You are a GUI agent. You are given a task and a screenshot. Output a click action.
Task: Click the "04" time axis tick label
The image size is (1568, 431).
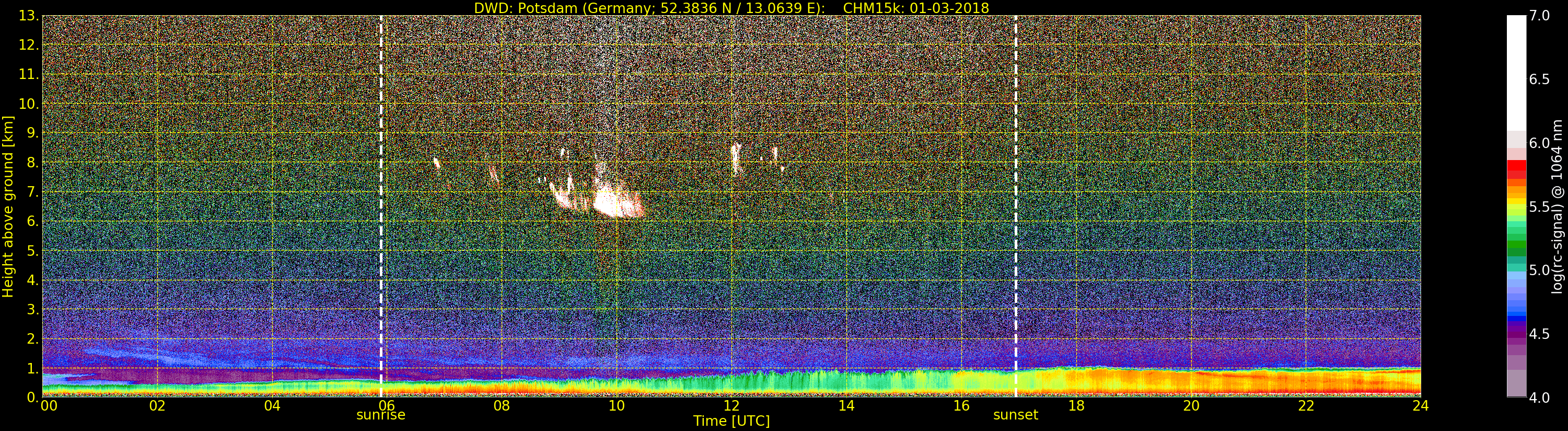(x=272, y=406)
